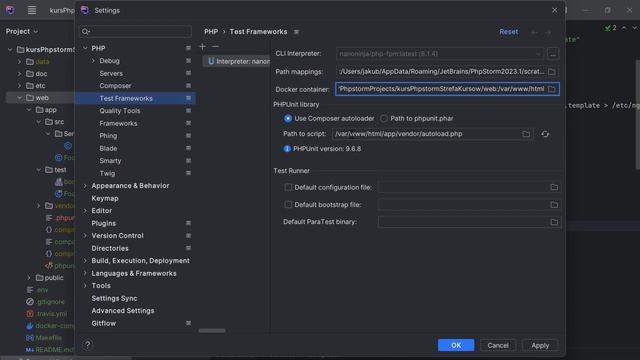Open the Frameworks settings page
This screenshot has height=360, width=640.
118,123
